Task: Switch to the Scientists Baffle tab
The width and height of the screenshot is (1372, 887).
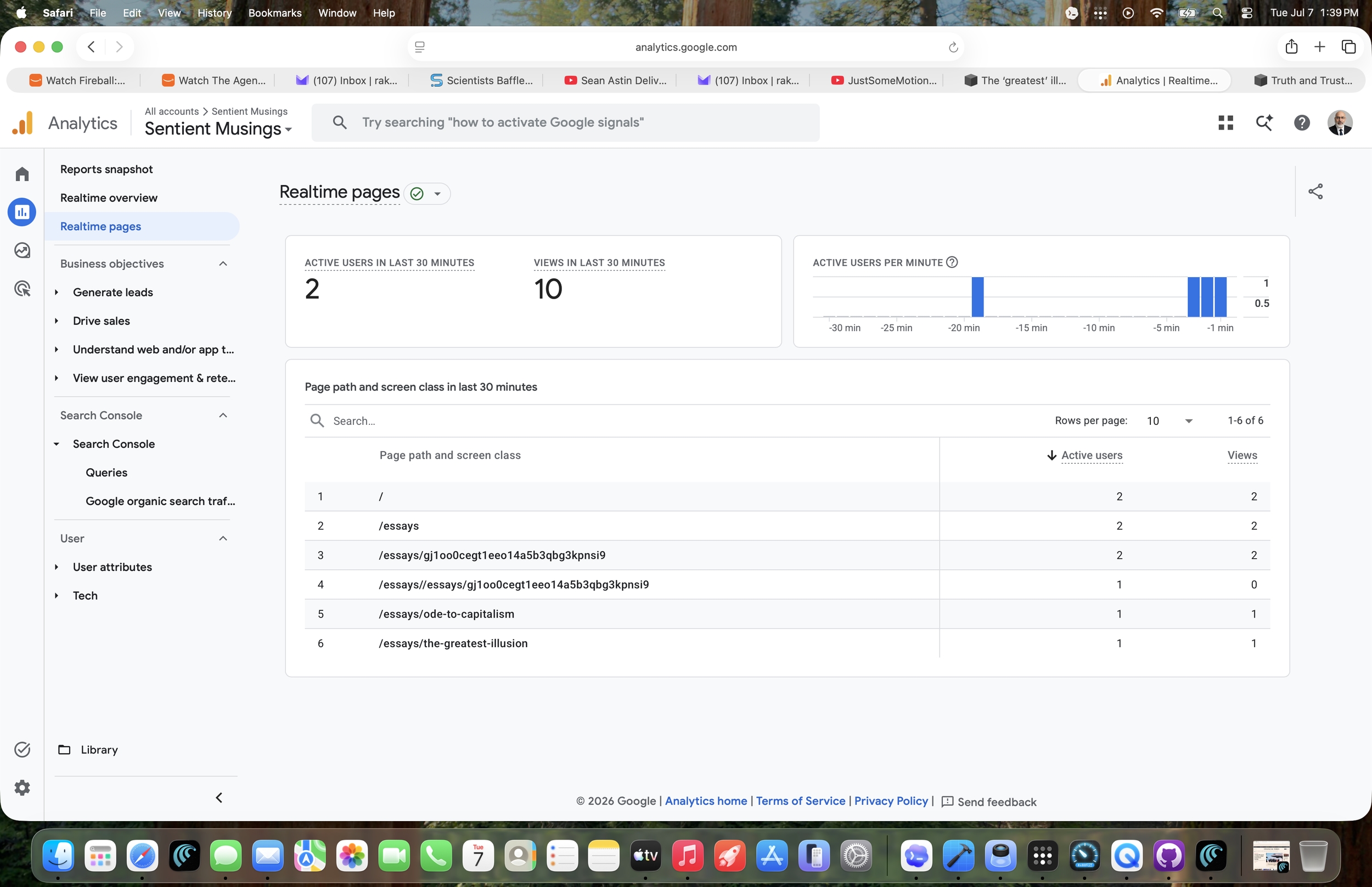Action: pos(482,81)
